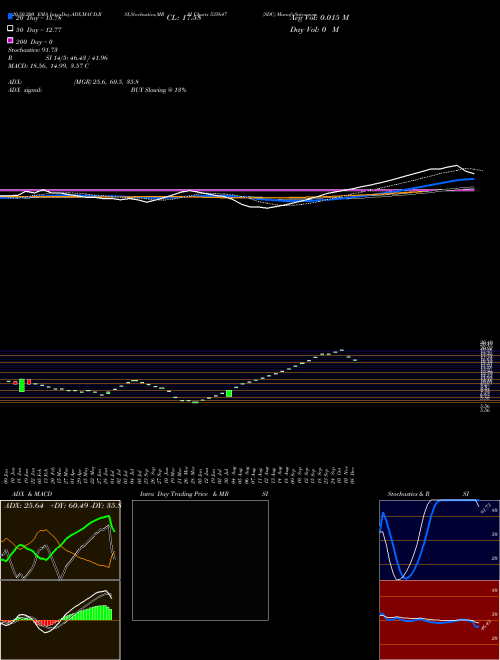Select the '200 Day - 0' legend text

point(34,42)
